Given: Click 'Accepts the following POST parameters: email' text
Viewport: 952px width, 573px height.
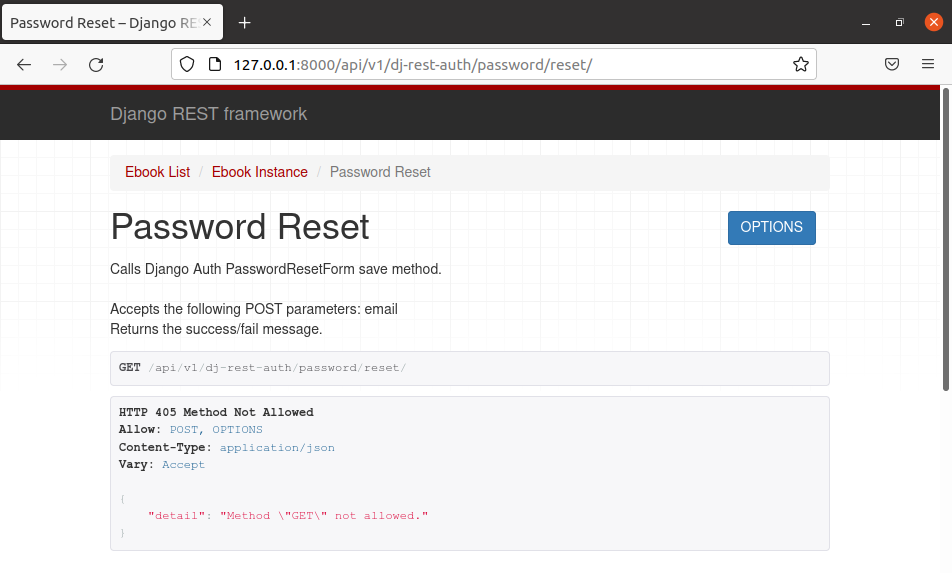Looking at the screenshot, I should [x=254, y=309].
